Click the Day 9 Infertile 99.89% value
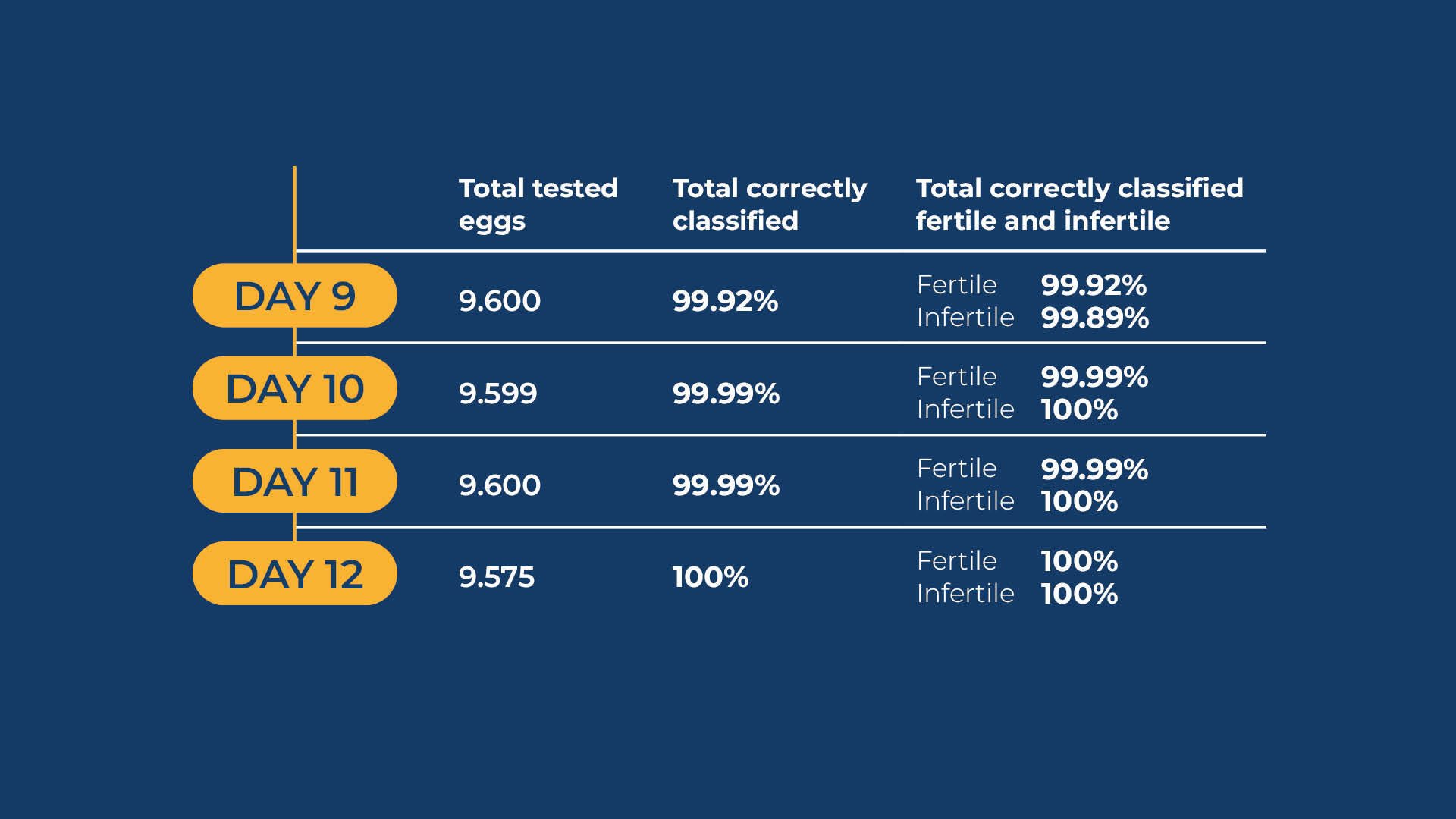The width and height of the screenshot is (1456, 819). [1095, 318]
